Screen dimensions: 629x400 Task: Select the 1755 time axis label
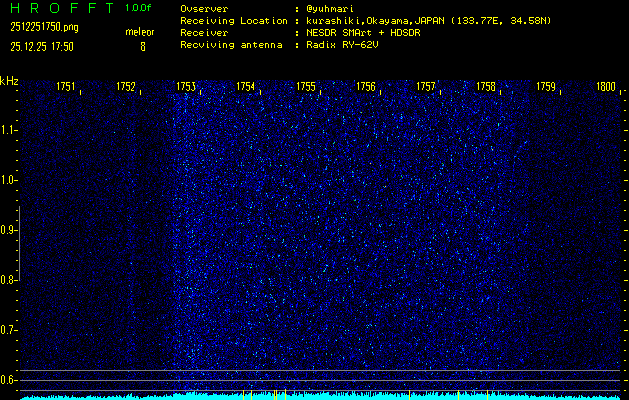pyautogui.click(x=306, y=86)
